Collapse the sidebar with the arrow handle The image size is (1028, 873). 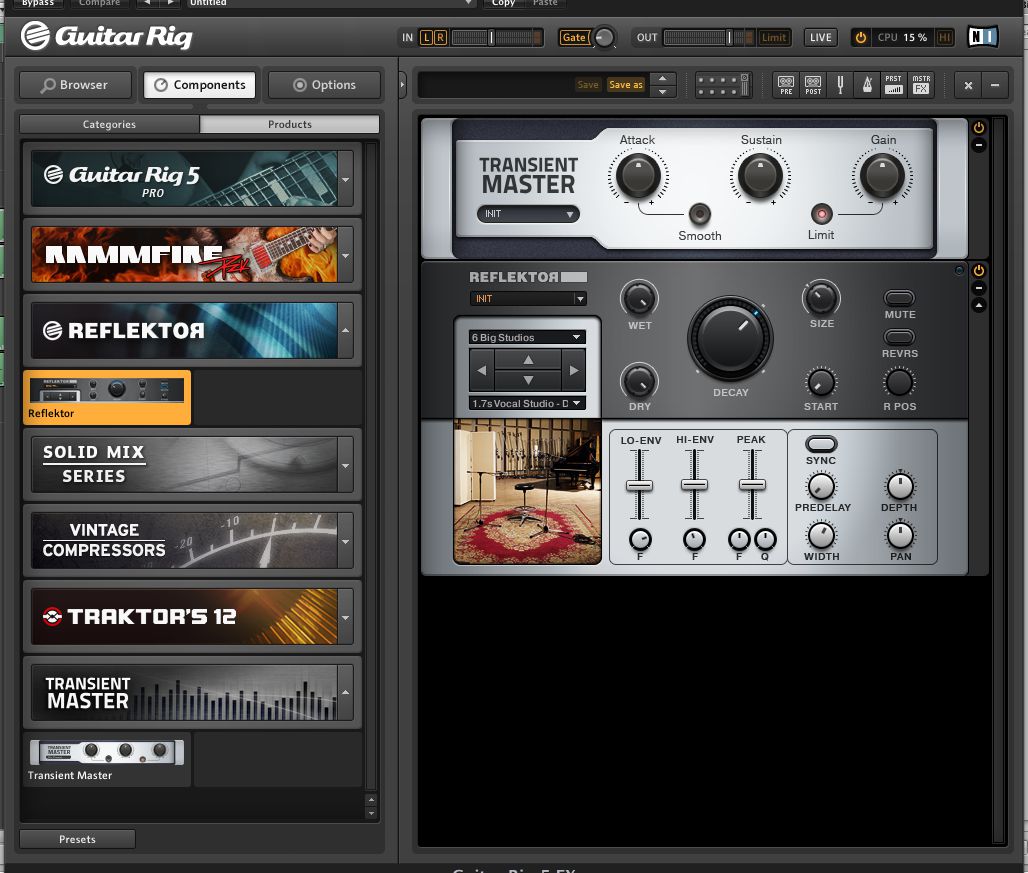tap(403, 85)
